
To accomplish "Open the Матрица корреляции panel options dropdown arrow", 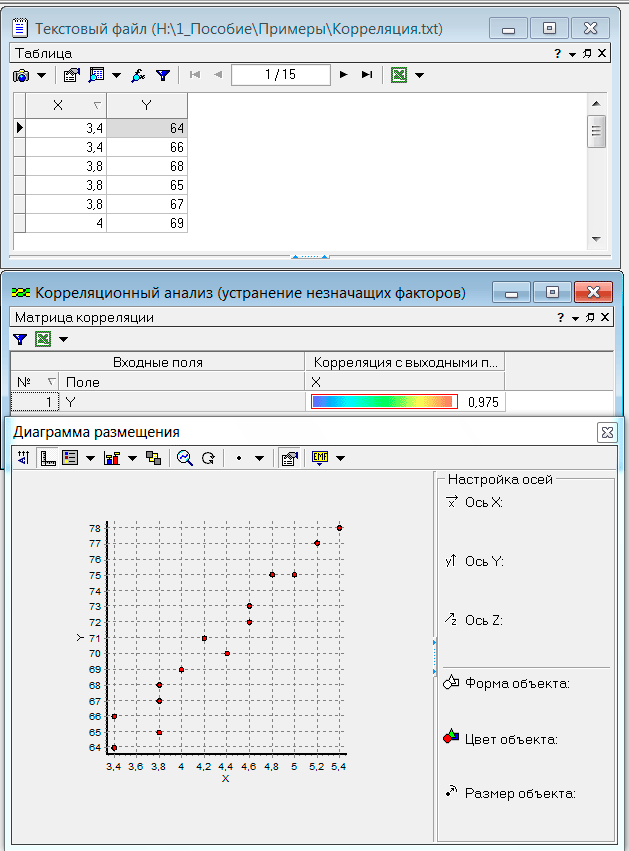I will click(575, 319).
